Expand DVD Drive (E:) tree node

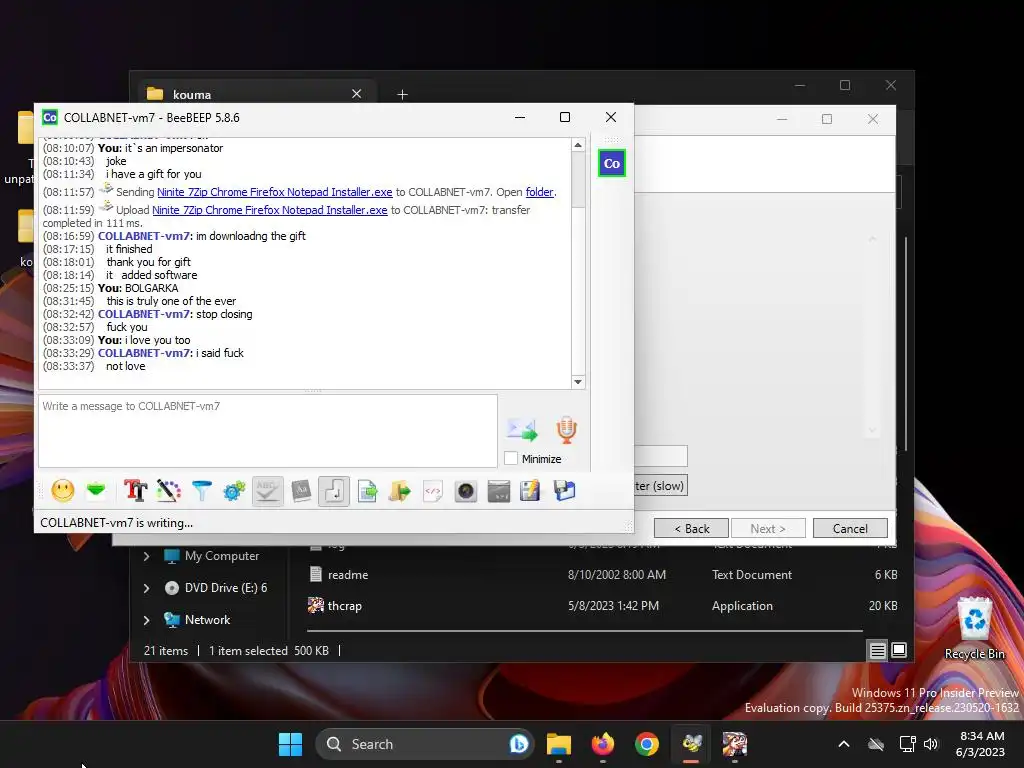(146, 588)
